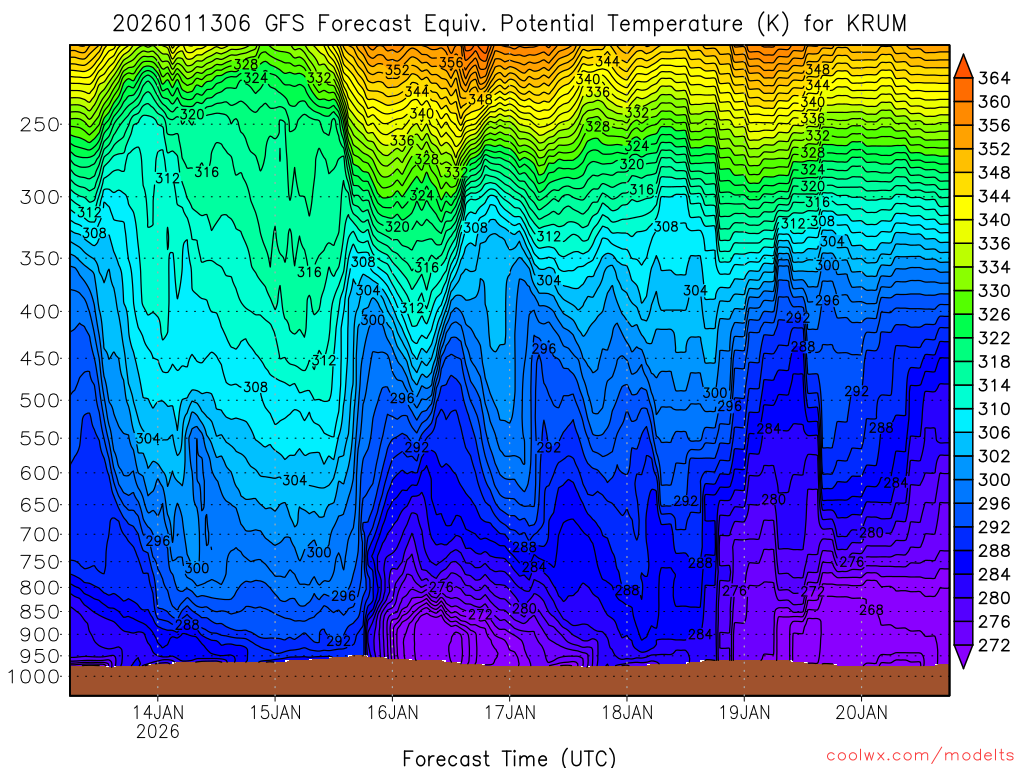Click the 314 value on the colorbar
Viewport: 1024px width, 768px height.
click(994, 385)
